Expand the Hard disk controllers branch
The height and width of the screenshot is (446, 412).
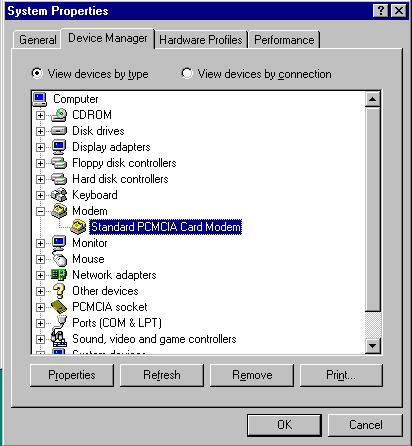(40, 179)
